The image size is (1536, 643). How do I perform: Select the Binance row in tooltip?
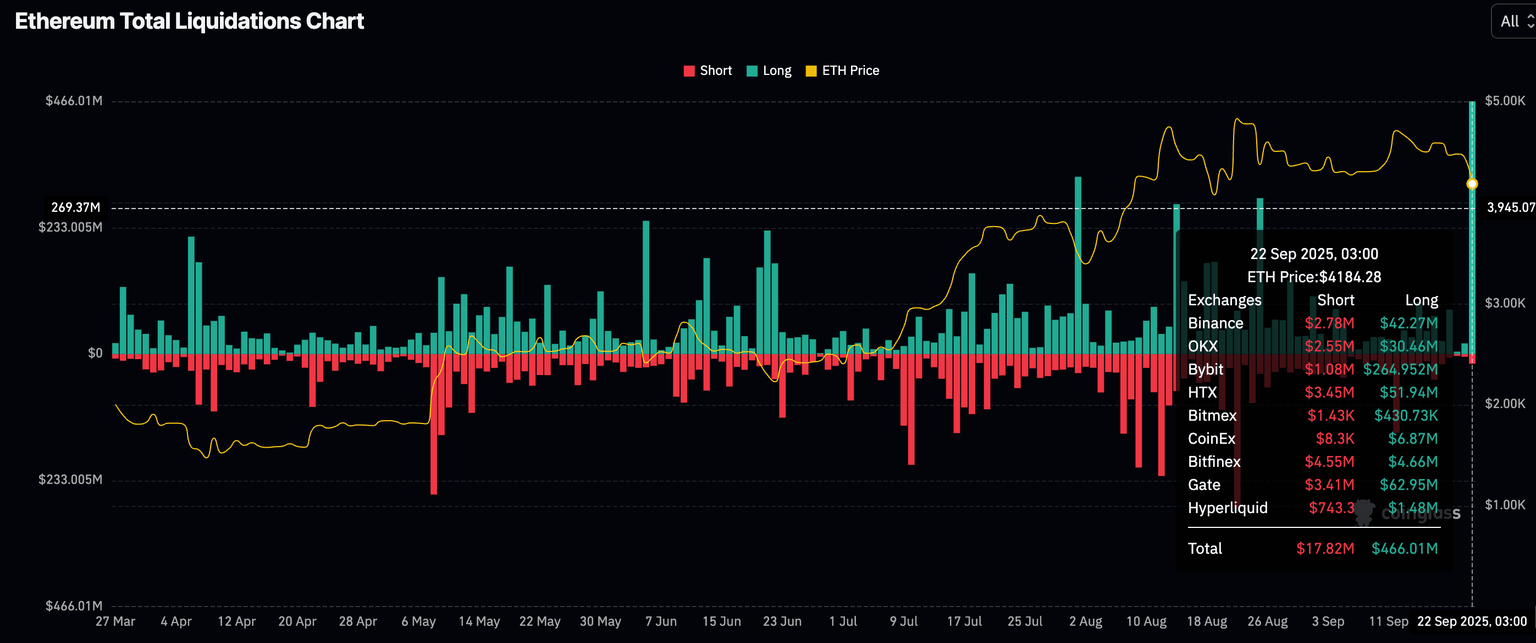(x=1312, y=323)
